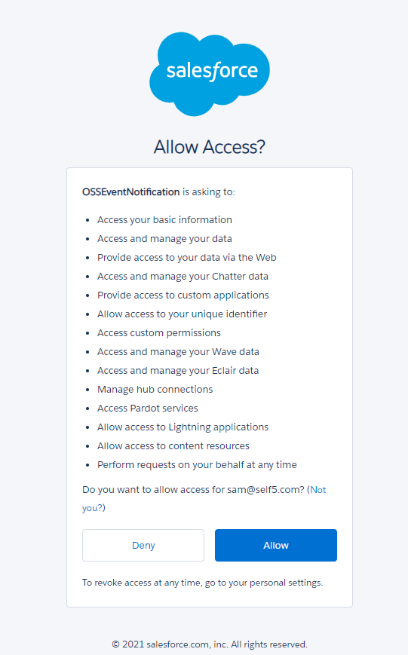
Task: Click the Deny button
Action: click(143, 545)
